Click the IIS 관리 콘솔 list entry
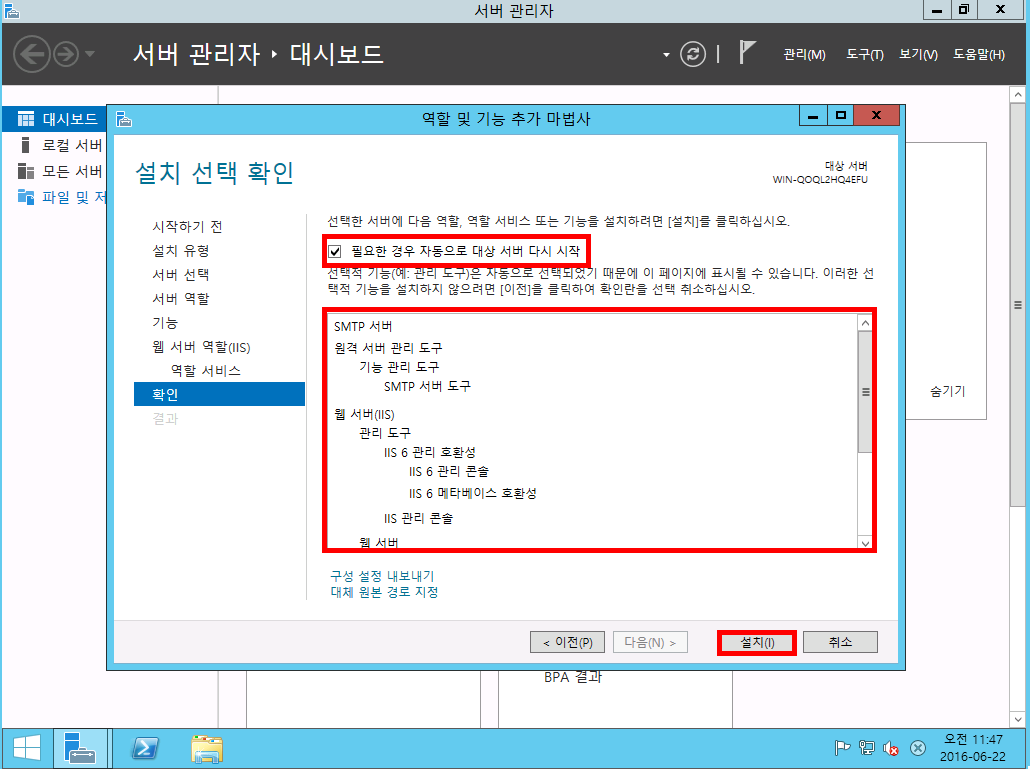The height and width of the screenshot is (769, 1030). coord(418,519)
